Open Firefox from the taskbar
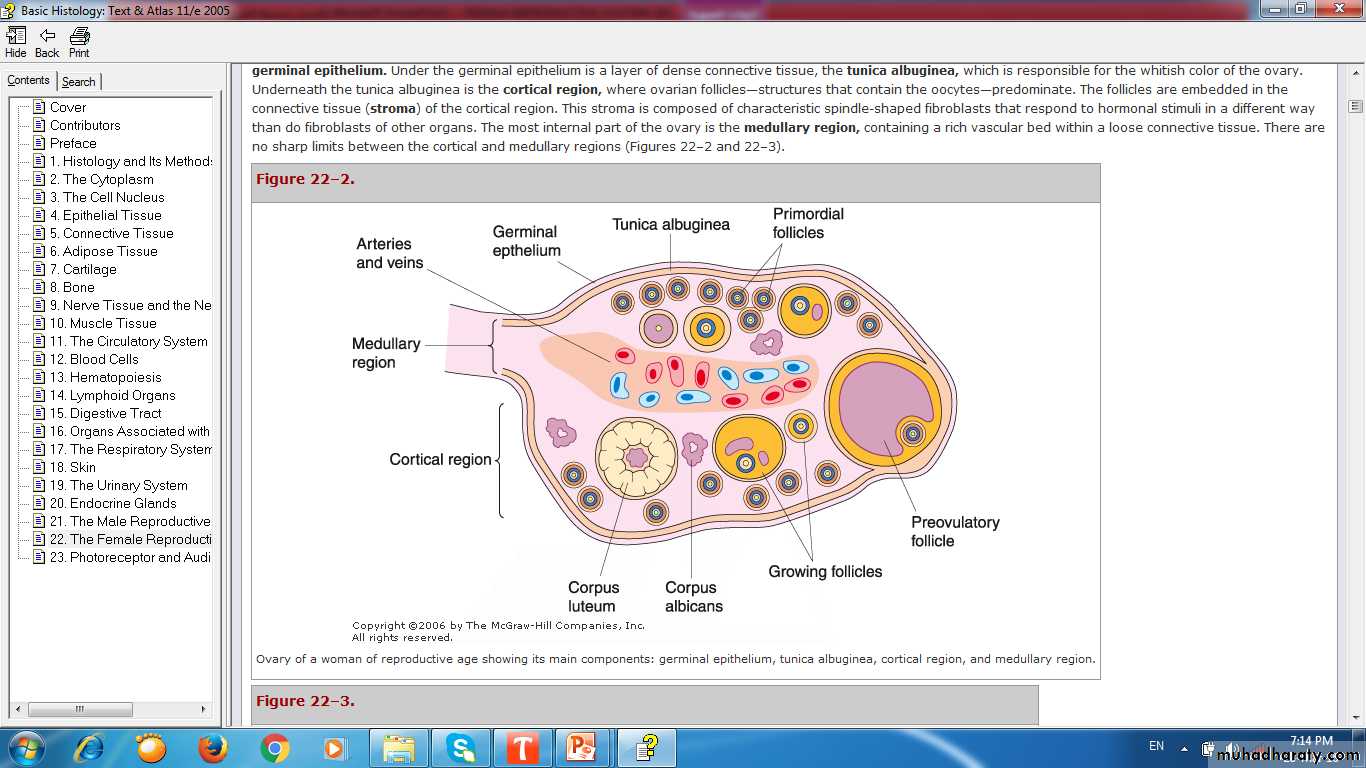1366x768 pixels. (x=212, y=748)
